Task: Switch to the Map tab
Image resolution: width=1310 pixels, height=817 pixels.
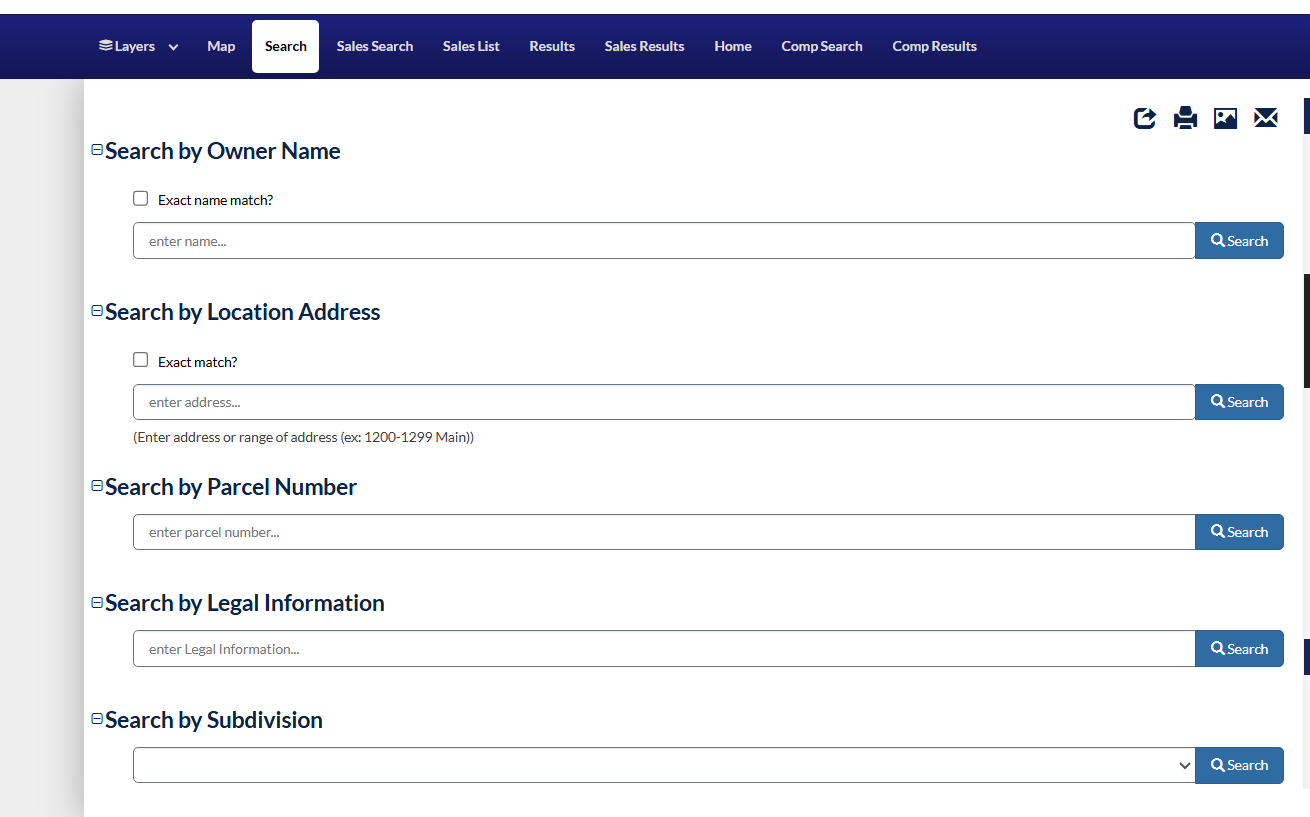Action: (221, 46)
